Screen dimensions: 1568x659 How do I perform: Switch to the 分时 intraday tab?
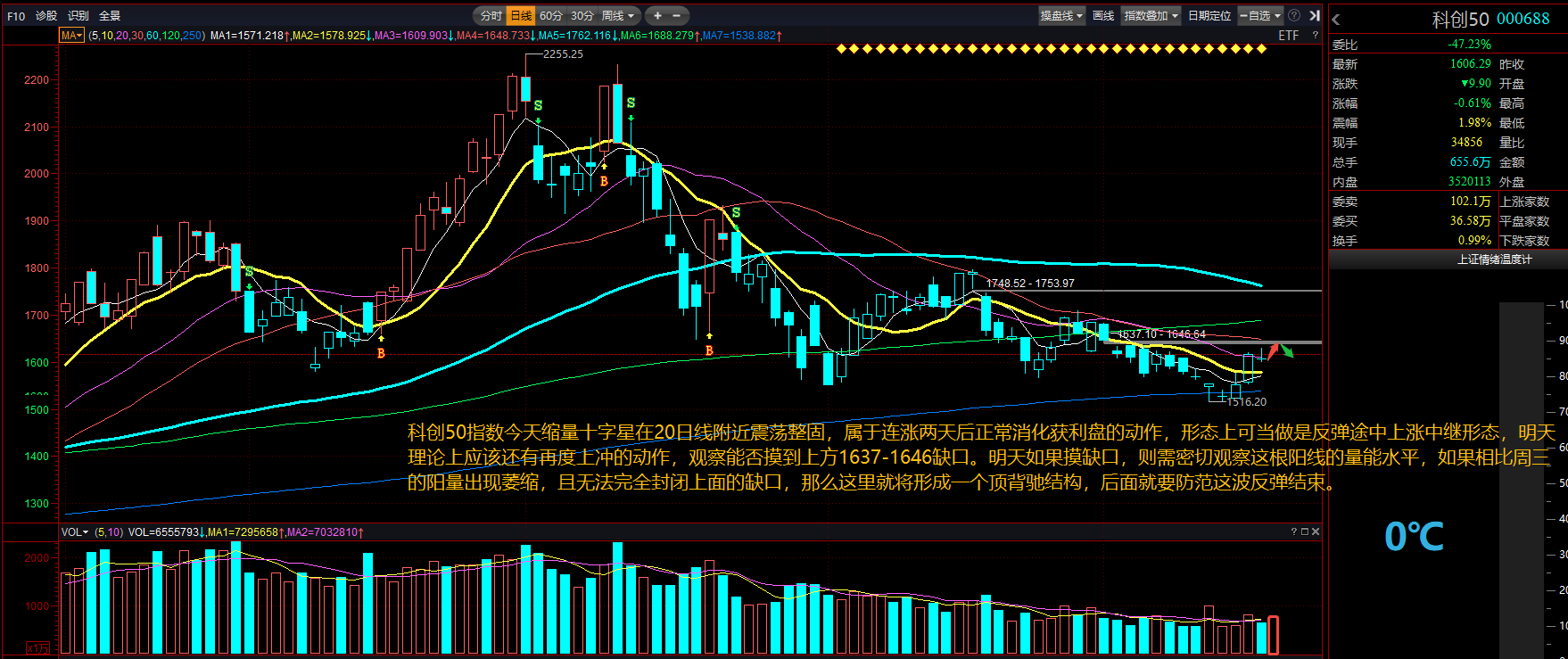point(491,16)
